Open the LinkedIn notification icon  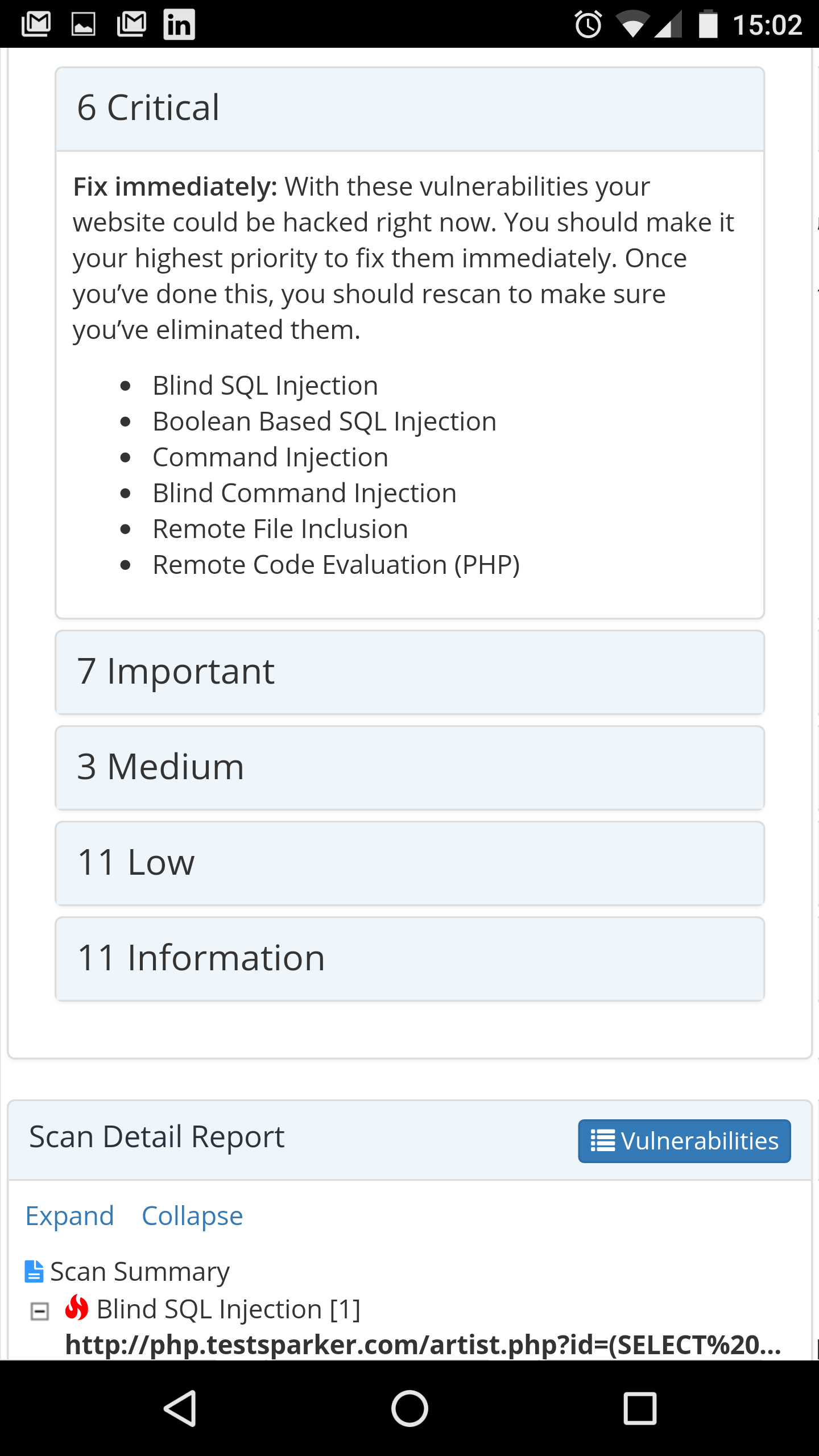(x=180, y=24)
